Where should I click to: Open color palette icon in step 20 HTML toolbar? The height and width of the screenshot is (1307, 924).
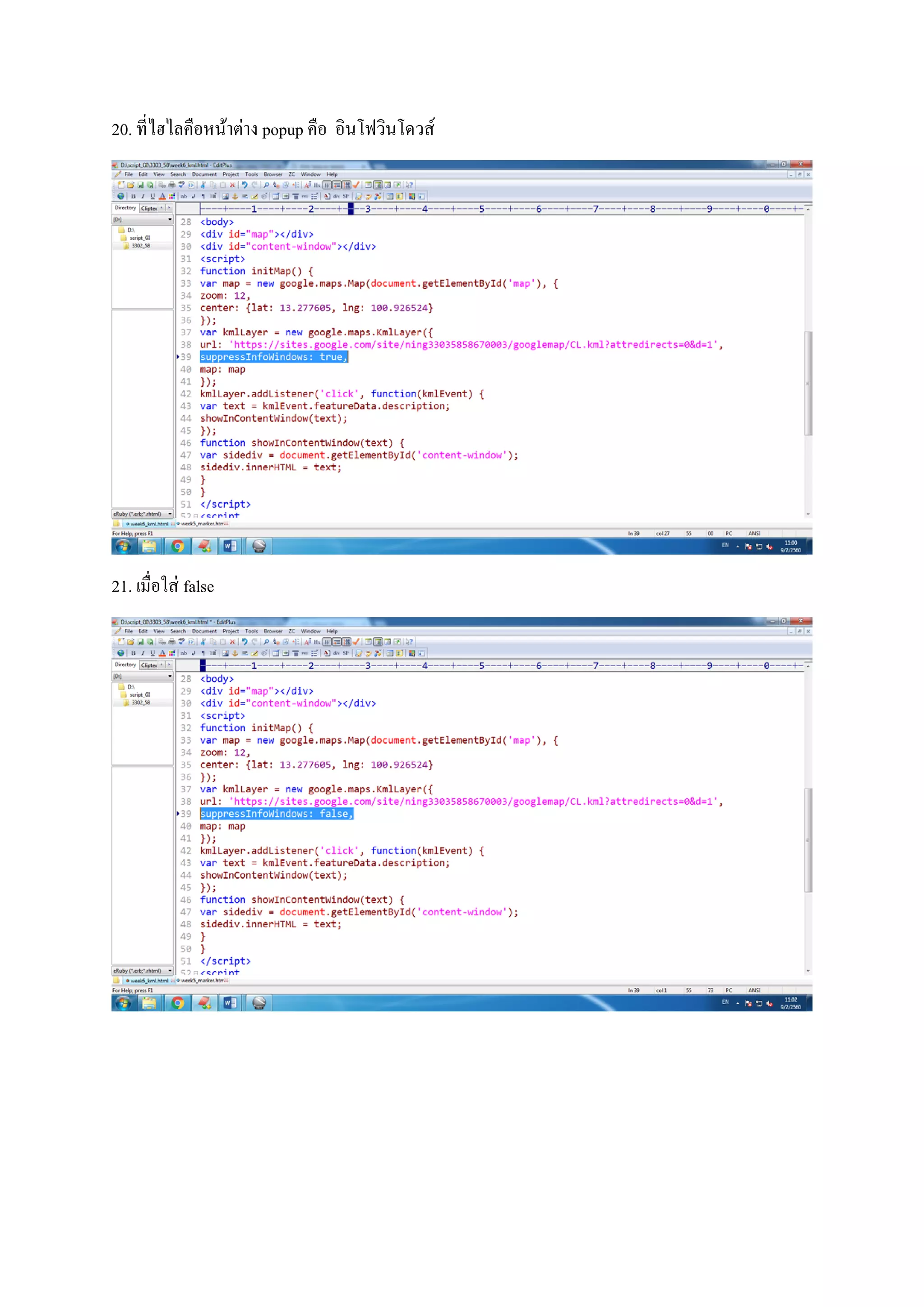(172, 196)
